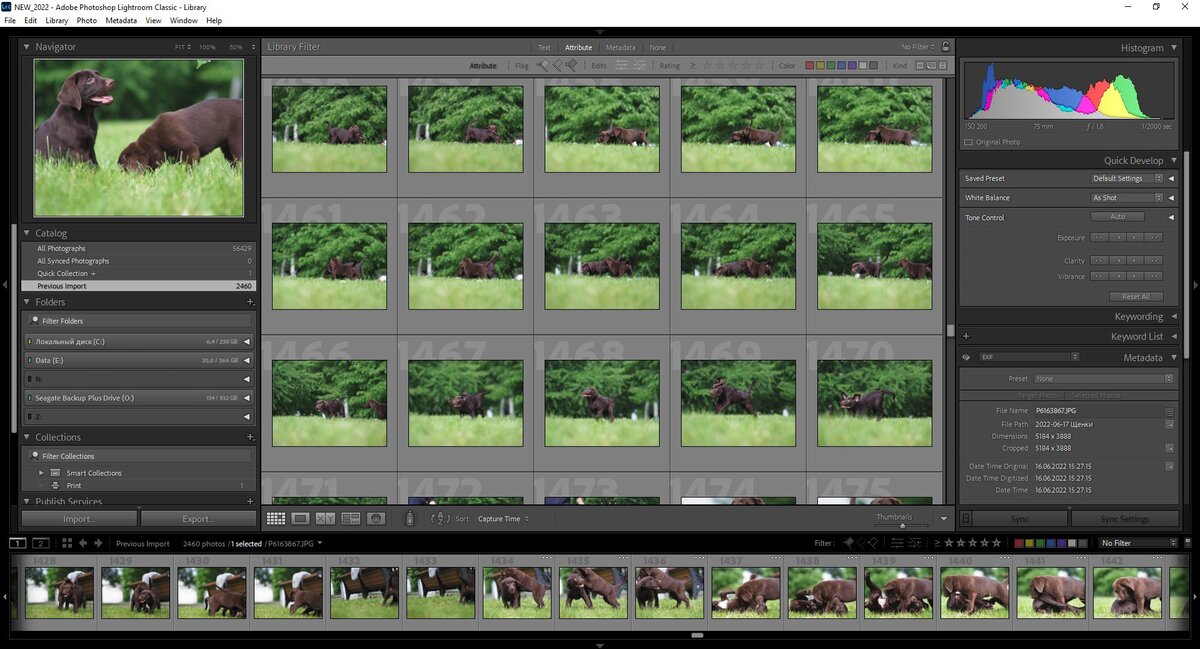Select Metadata tab in Library Filter

620,47
